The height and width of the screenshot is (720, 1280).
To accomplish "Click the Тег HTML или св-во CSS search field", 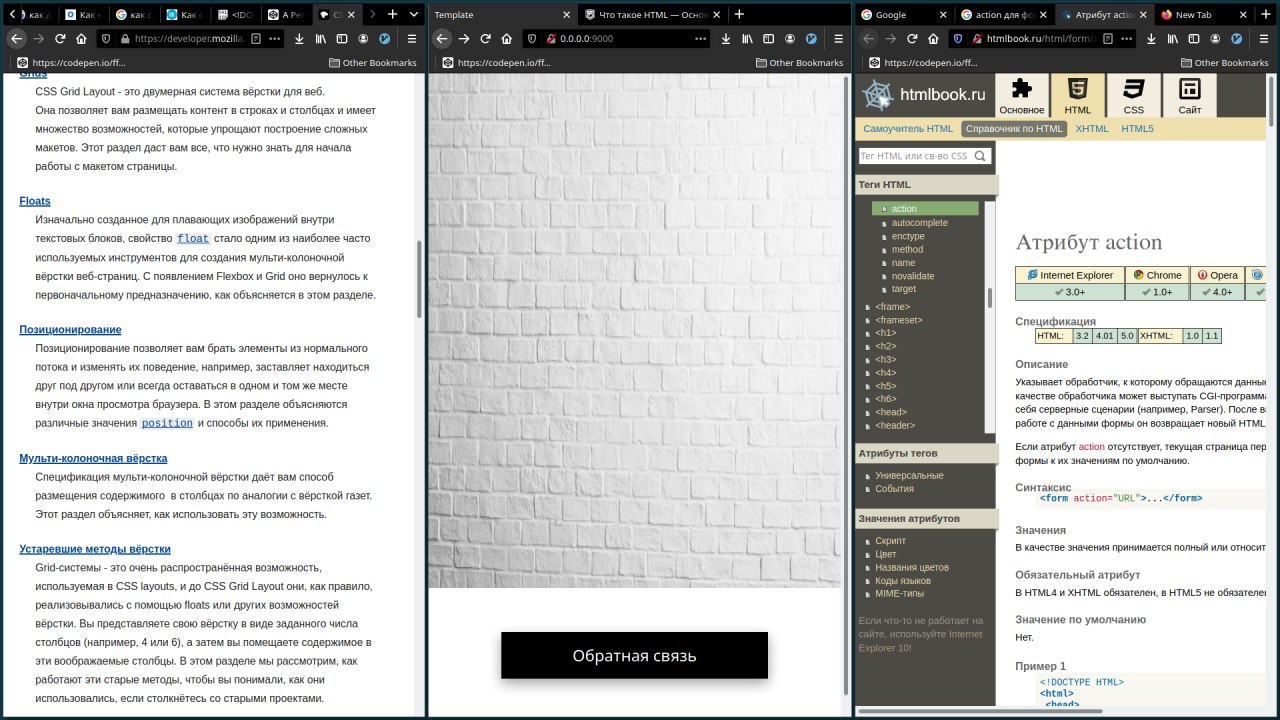I will (916, 156).
